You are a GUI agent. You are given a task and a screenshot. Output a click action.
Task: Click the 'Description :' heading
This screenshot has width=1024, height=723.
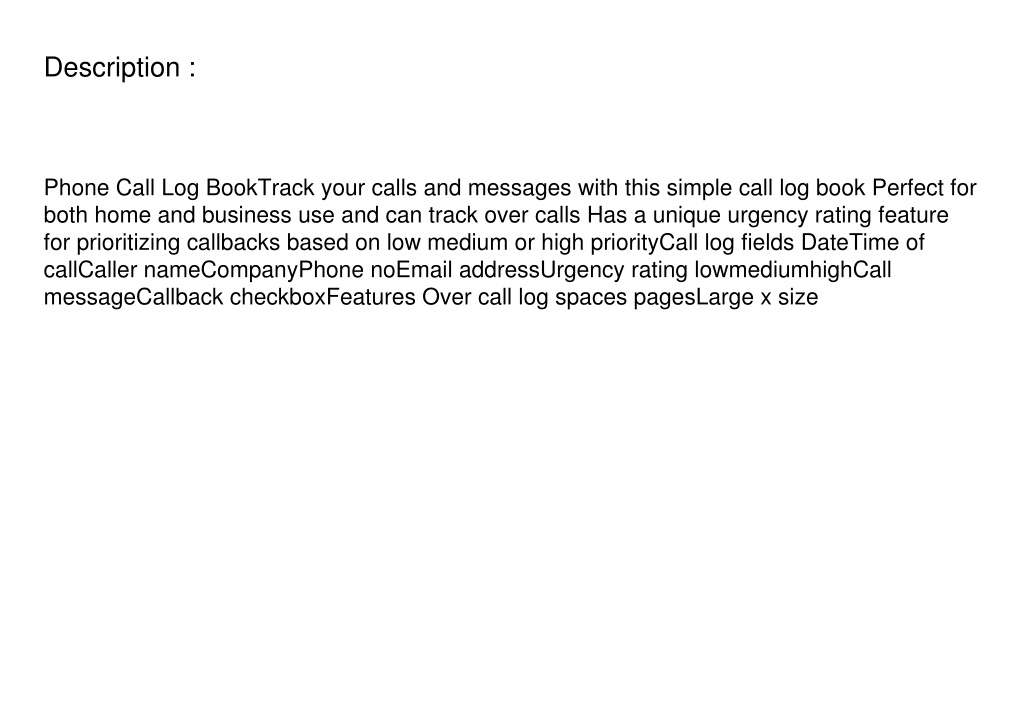tap(120, 68)
